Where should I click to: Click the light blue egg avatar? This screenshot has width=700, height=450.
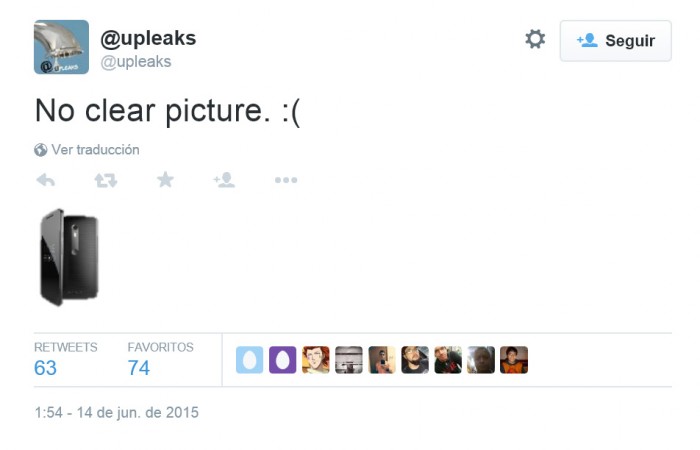(250, 360)
